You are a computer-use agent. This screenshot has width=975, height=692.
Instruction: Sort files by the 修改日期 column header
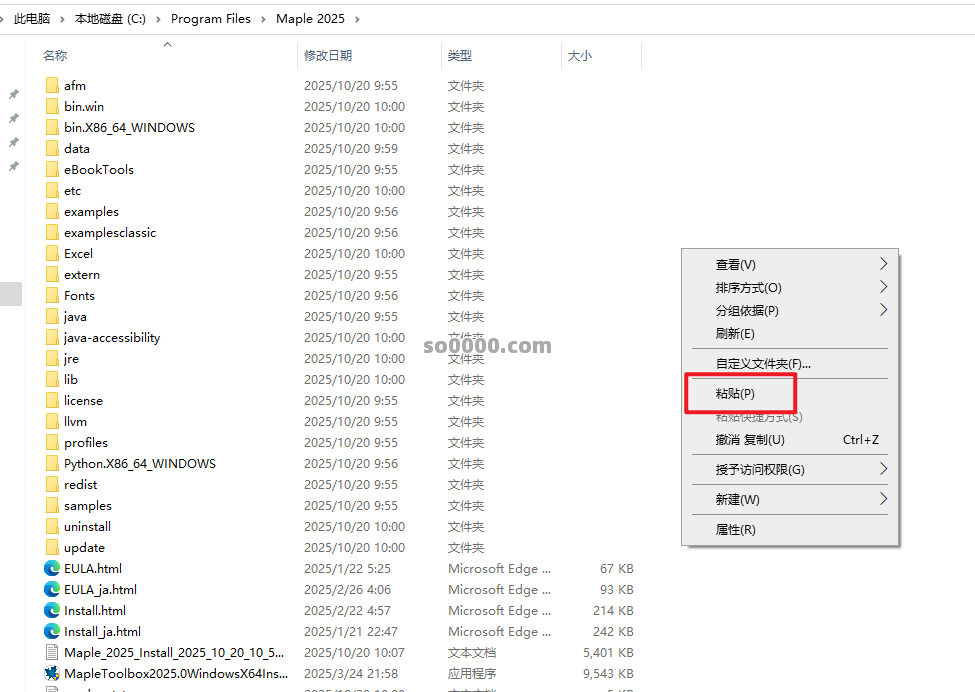328,56
